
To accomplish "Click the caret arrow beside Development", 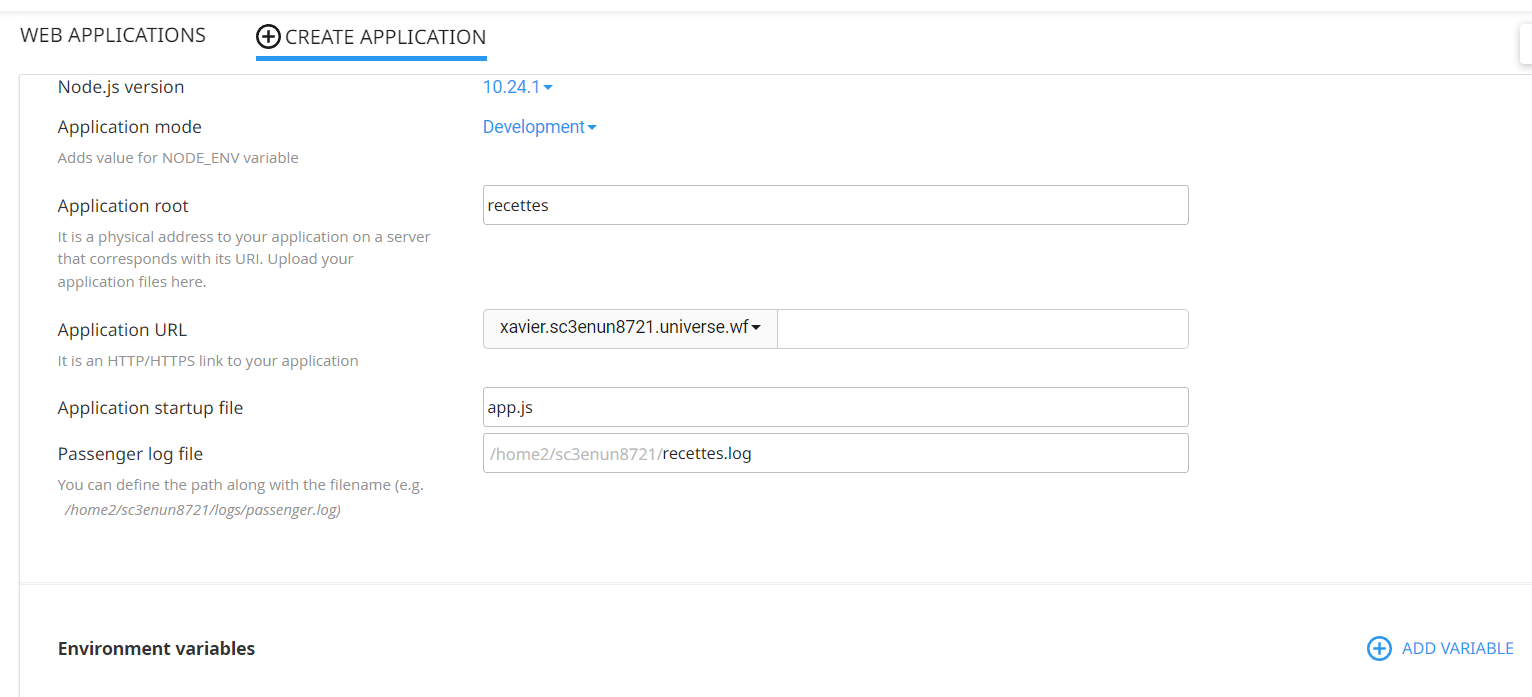I will click(x=592, y=128).
